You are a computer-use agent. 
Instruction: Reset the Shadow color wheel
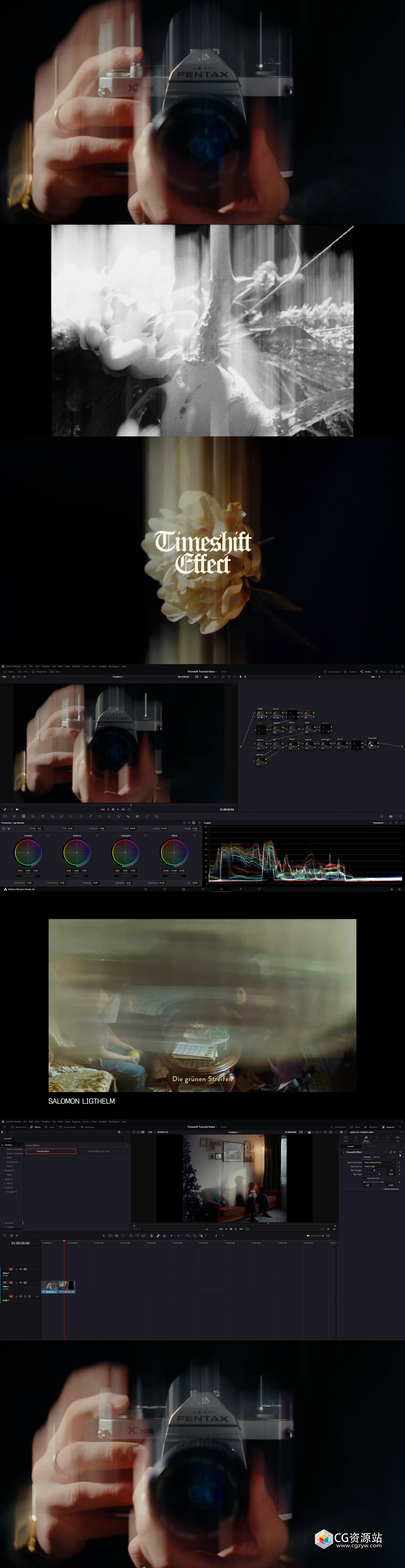(x=48, y=836)
